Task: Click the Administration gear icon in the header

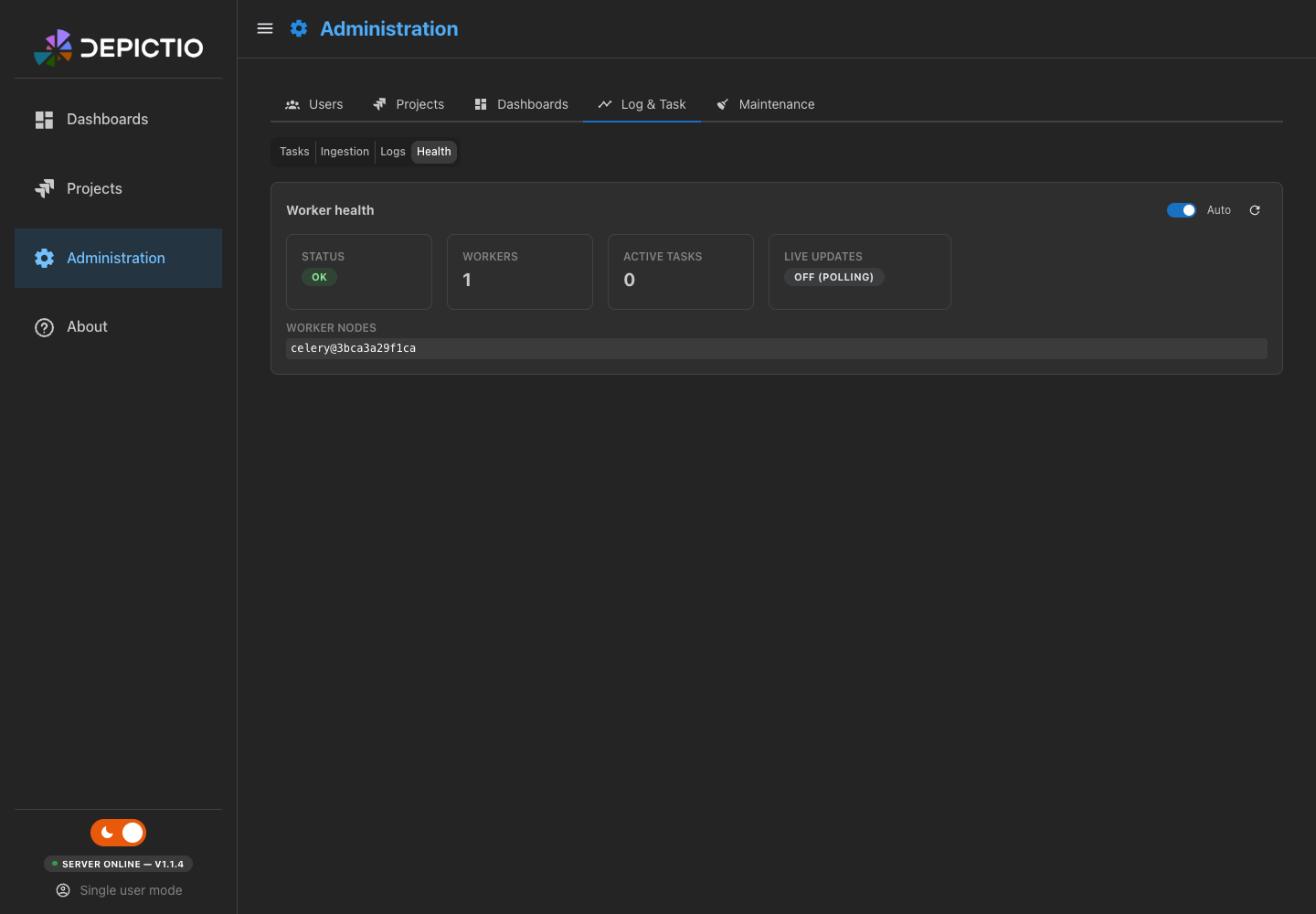Action: pos(299,28)
